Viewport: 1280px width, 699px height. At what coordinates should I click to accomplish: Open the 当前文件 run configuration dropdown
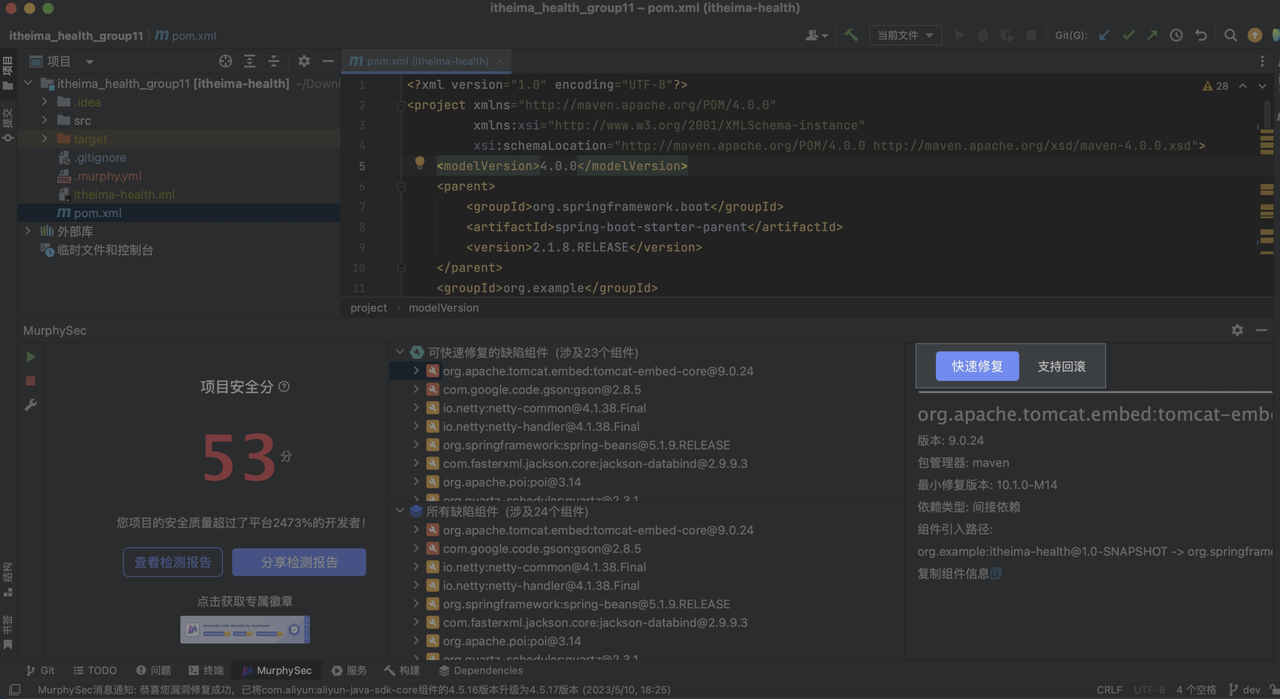point(905,35)
